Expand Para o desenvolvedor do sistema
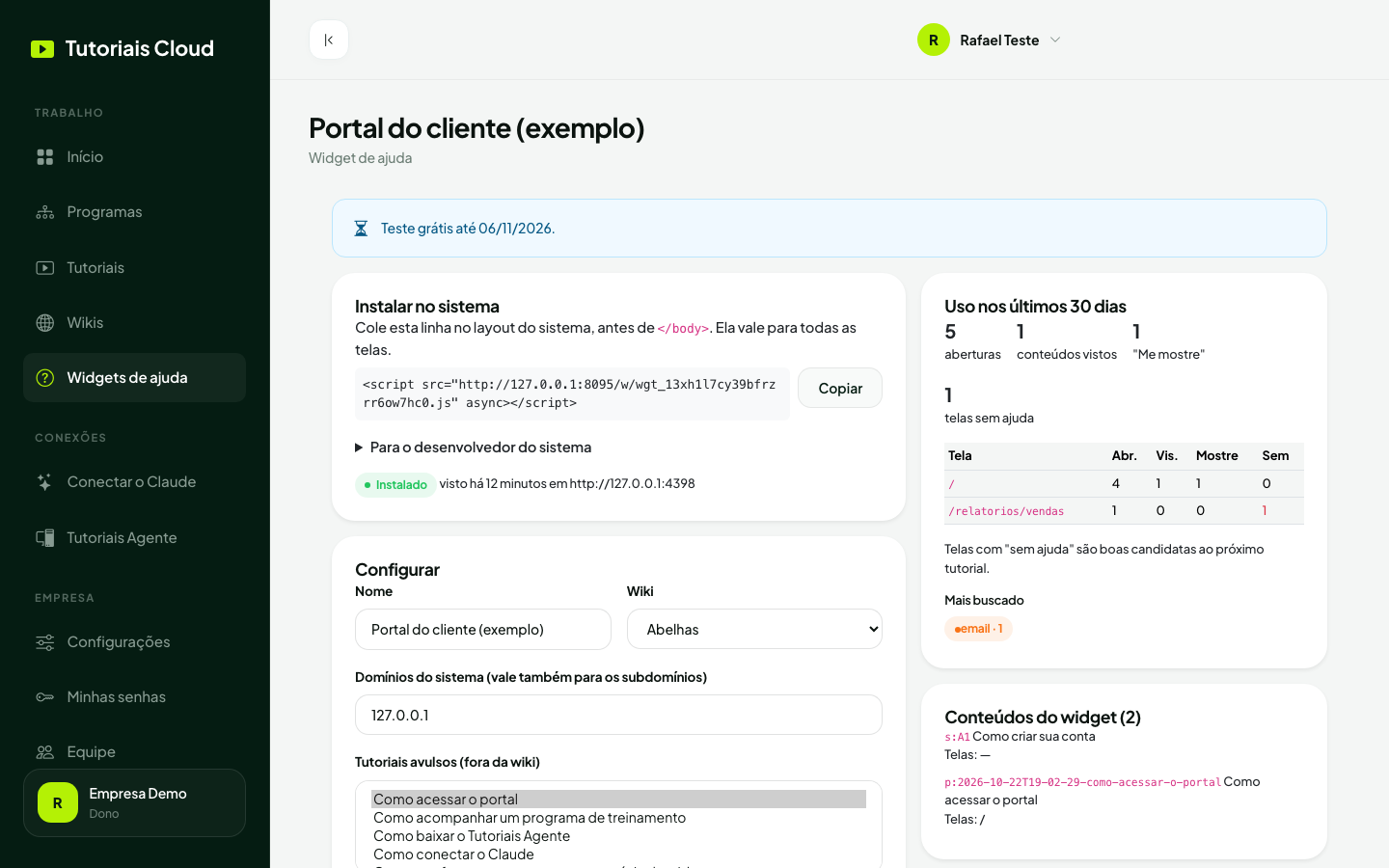 (x=474, y=448)
